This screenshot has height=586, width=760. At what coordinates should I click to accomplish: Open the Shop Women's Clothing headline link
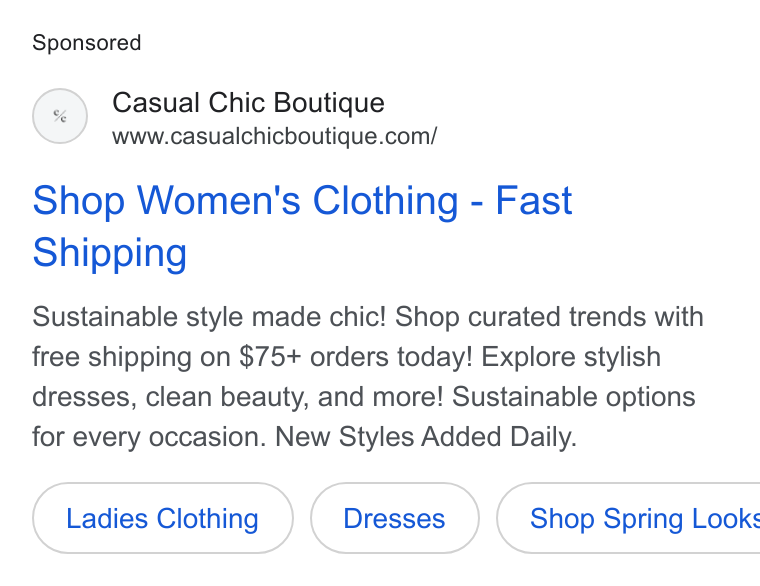302,226
